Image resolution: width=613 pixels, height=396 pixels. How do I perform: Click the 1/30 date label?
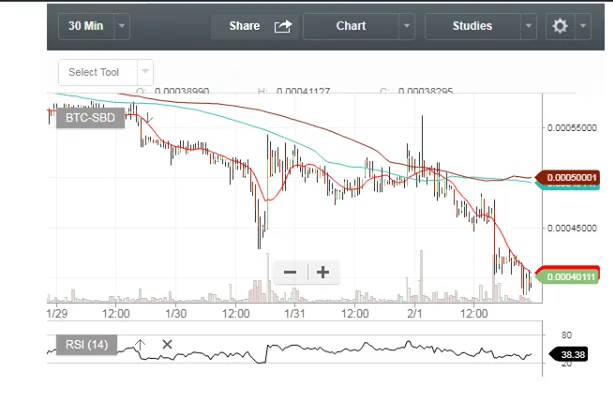pyautogui.click(x=176, y=314)
